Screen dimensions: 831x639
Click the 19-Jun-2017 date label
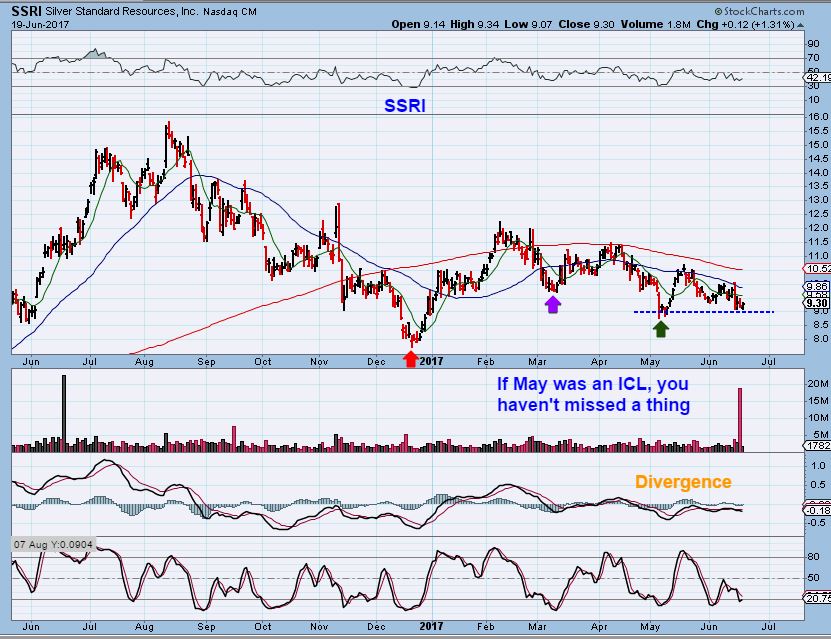(40, 24)
